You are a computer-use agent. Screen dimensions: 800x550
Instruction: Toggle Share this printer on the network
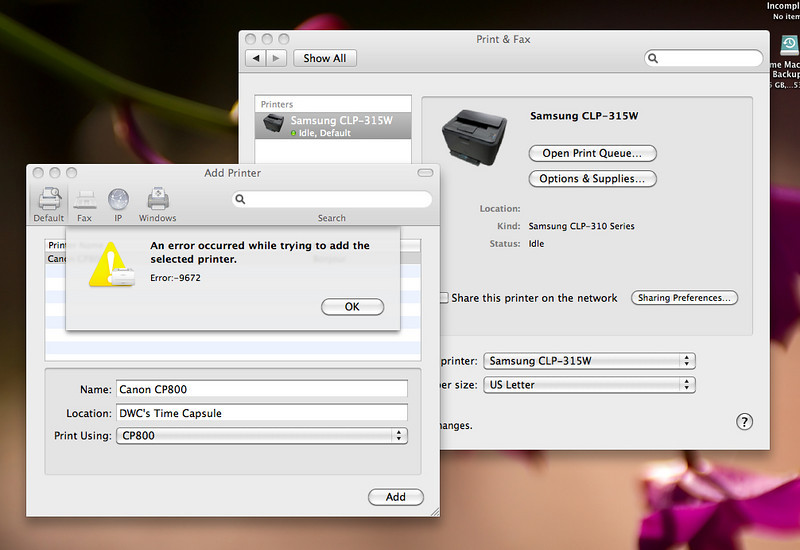click(444, 297)
